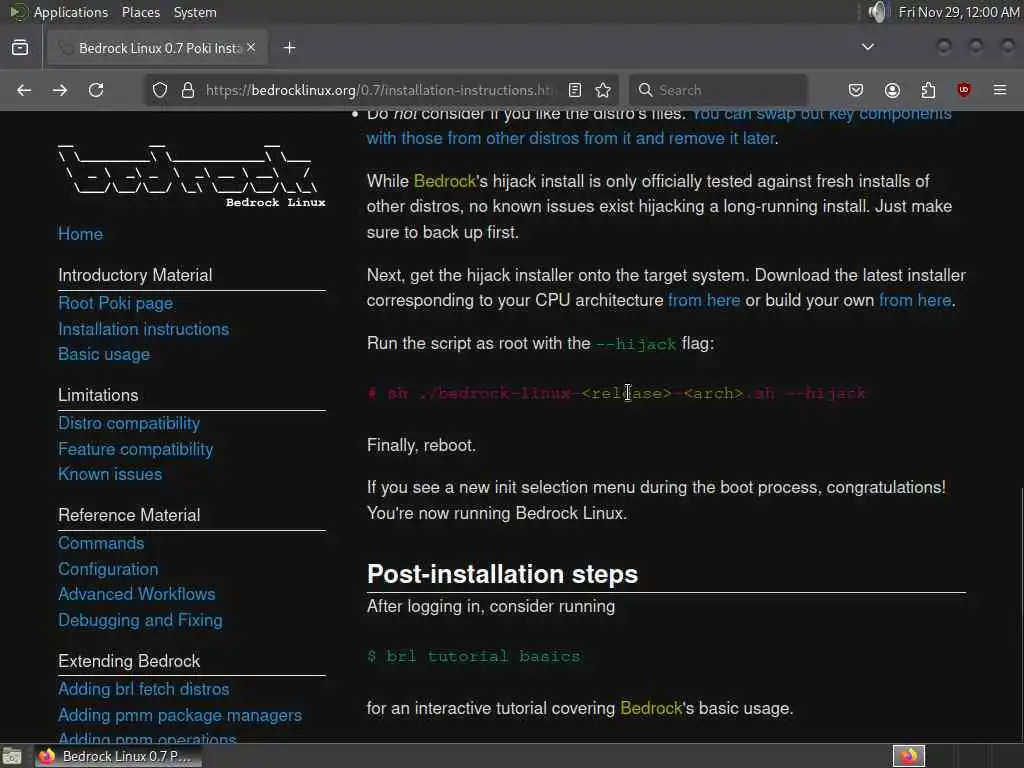Click the date and time clock
The height and width of the screenshot is (768, 1024).
click(x=959, y=12)
